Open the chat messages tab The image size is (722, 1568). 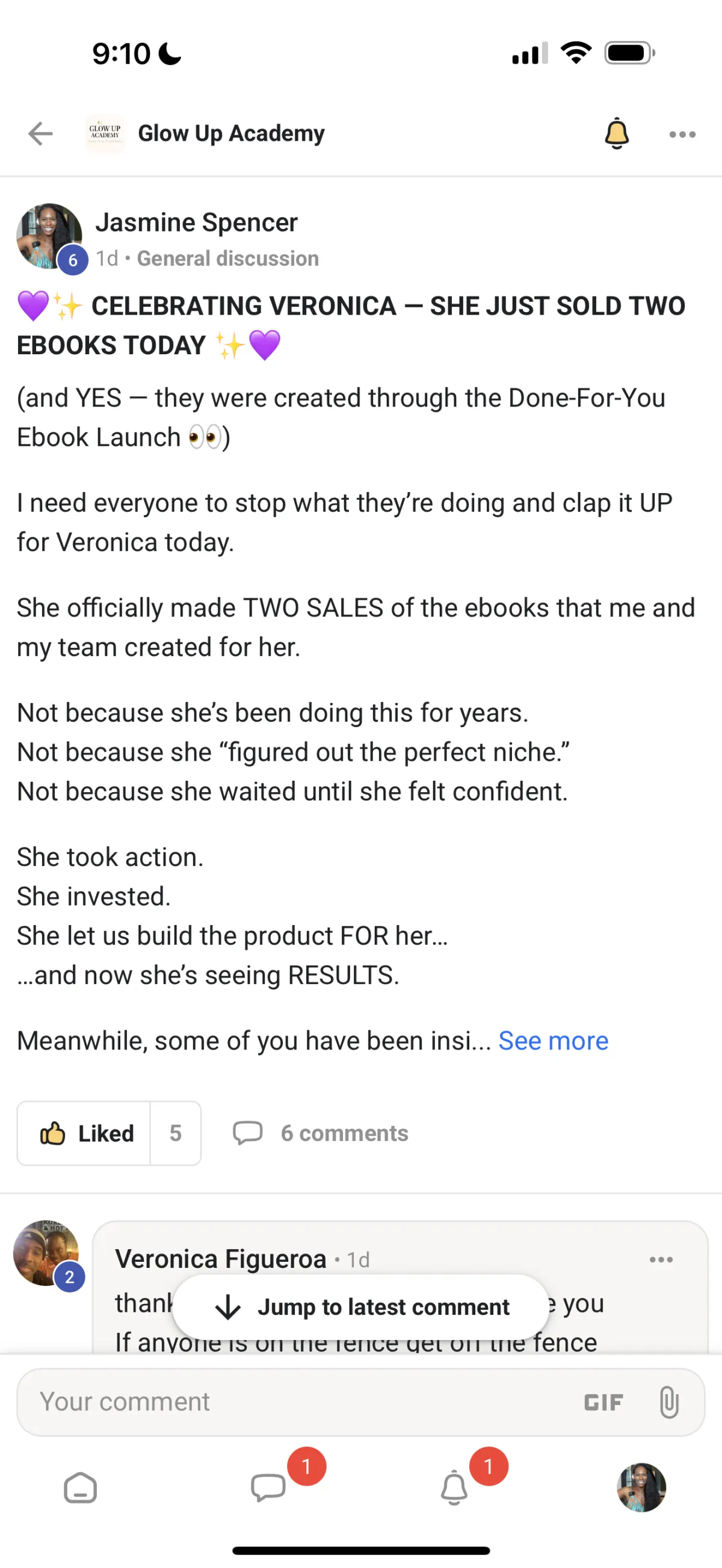268,1487
